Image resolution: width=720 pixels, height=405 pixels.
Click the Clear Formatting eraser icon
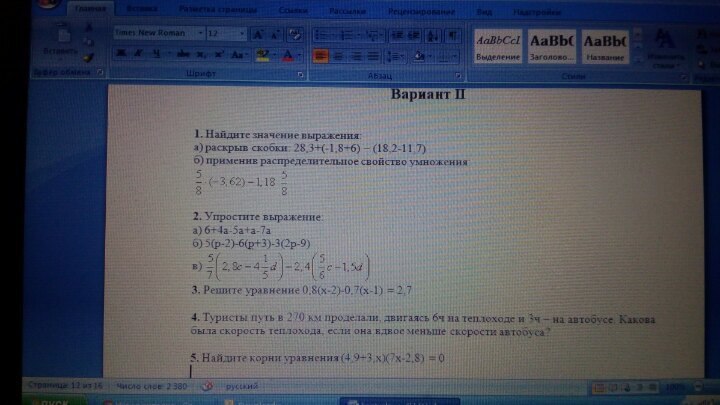295,34
